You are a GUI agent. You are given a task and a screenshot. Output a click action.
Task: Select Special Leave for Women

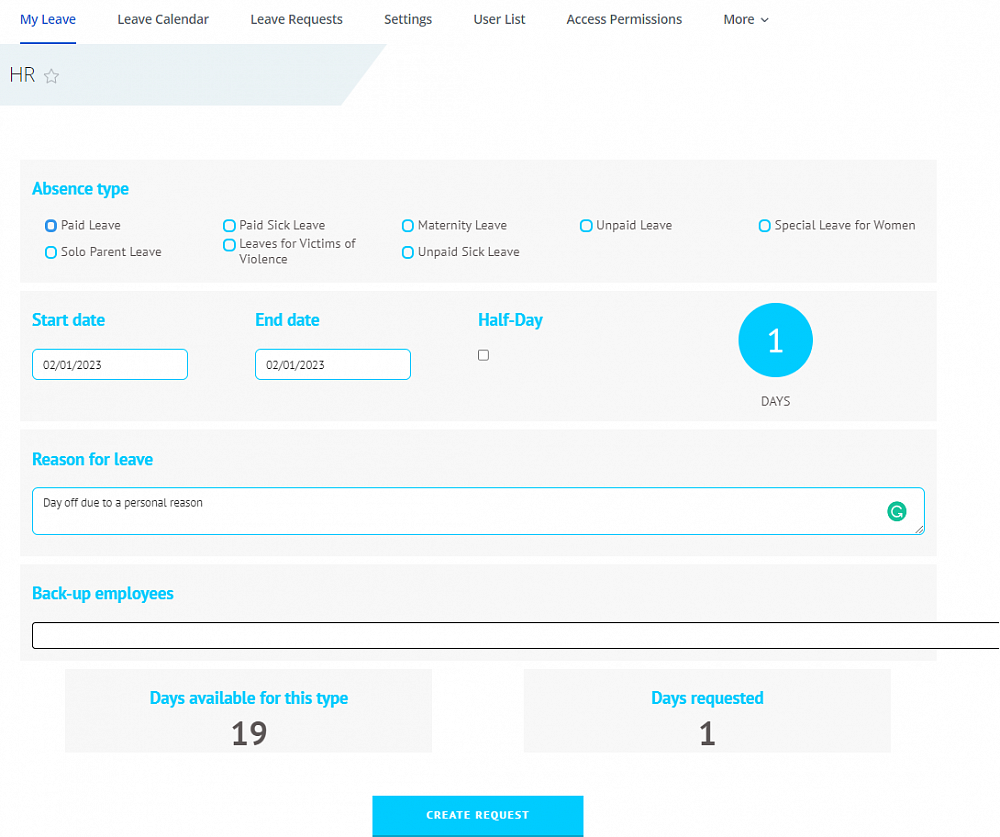[x=764, y=225]
